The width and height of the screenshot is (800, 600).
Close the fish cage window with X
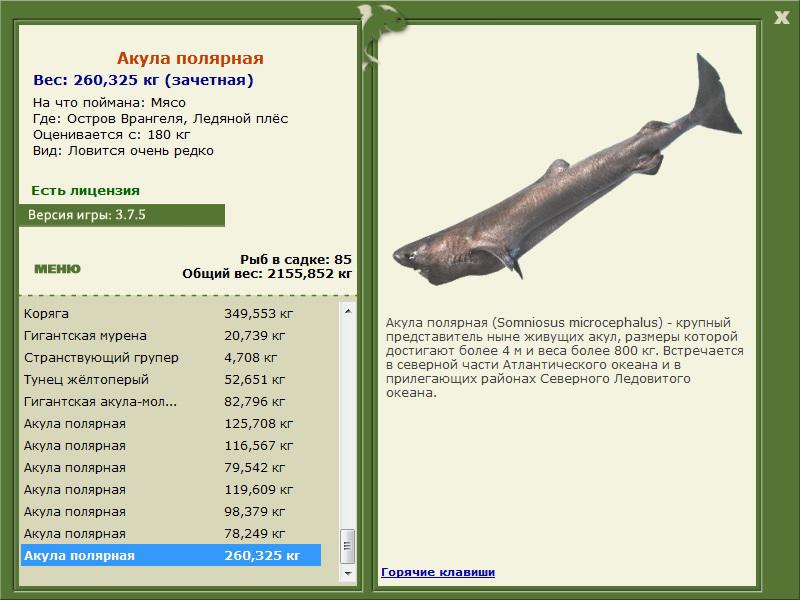[x=781, y=18]
